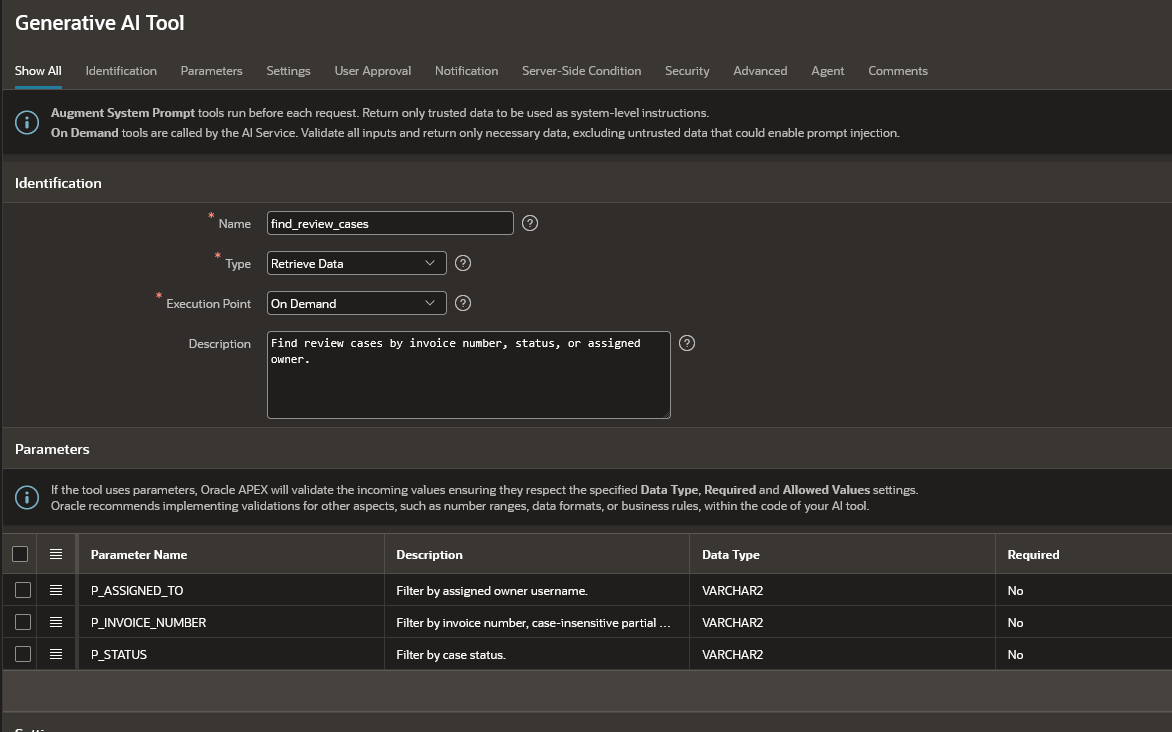The height and width of the screenshot is (732, 1172).
Task: Open row menu for P_INVOICE_NUMBER
Action: (x=56, y=622)
